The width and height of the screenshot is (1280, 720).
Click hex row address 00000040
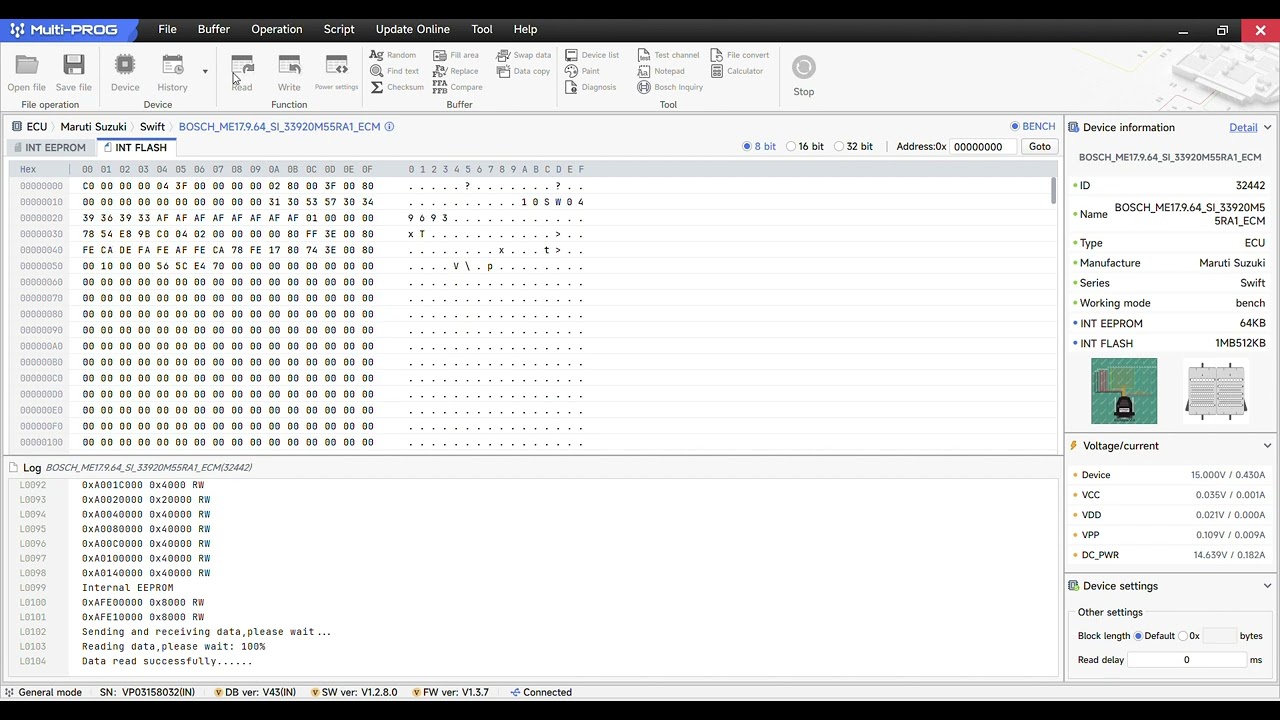pos(41,250)
